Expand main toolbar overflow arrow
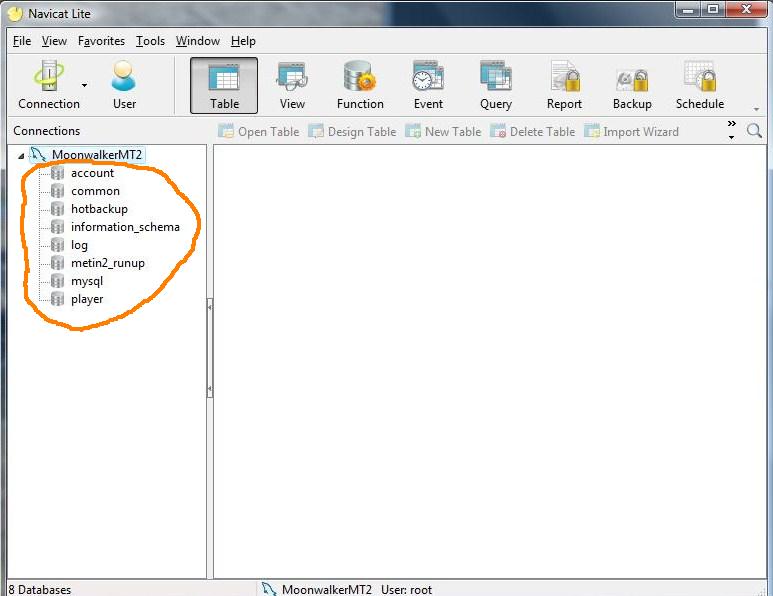The height and width of the screenshot is (596, 773). 756,109
